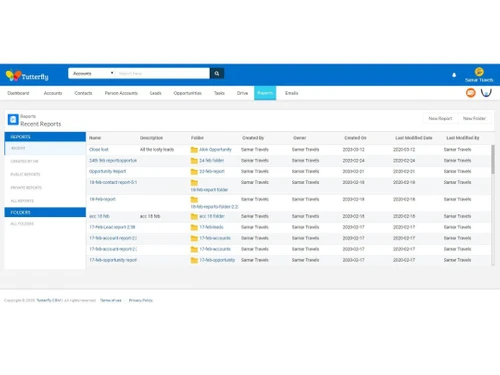
Task: Click the Folder column header
Action: pos(197,138)
